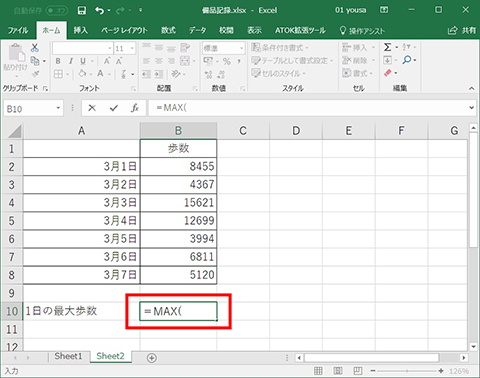The width and height of the screenshot is (480, 378).
Task: Add a new sheet with plus button
Action: [x=152, y=358]
